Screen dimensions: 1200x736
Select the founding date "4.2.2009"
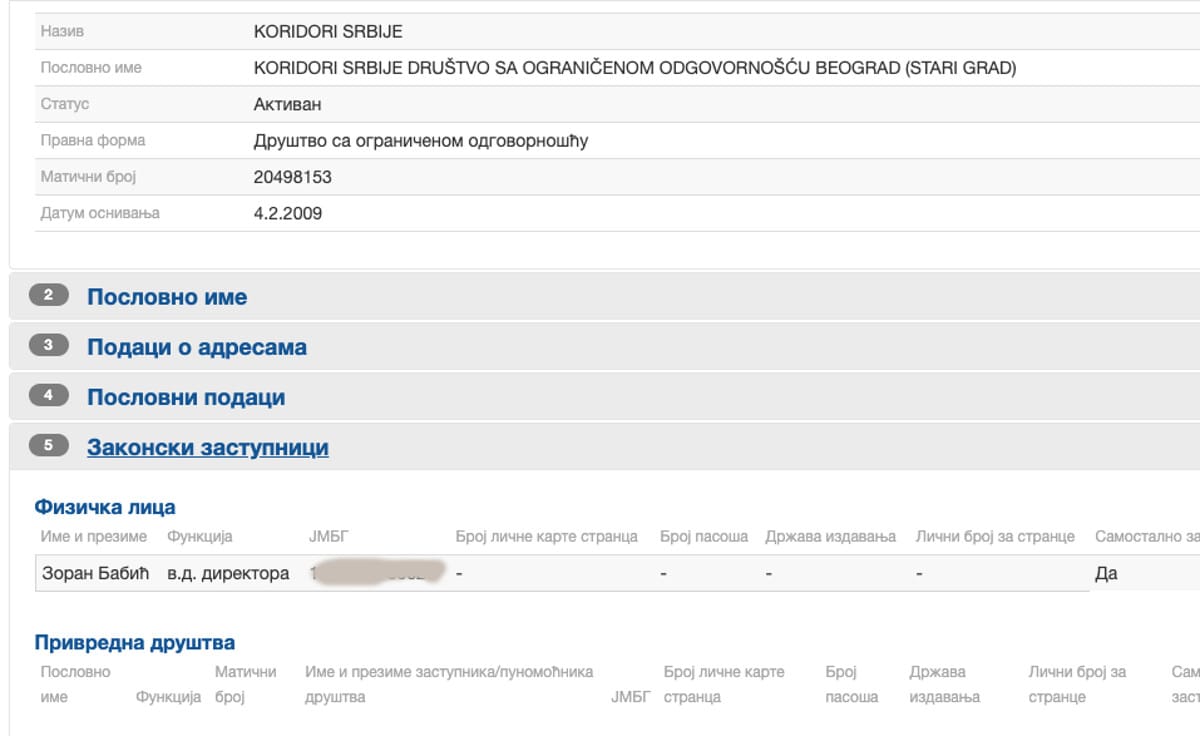coord(285,212)
